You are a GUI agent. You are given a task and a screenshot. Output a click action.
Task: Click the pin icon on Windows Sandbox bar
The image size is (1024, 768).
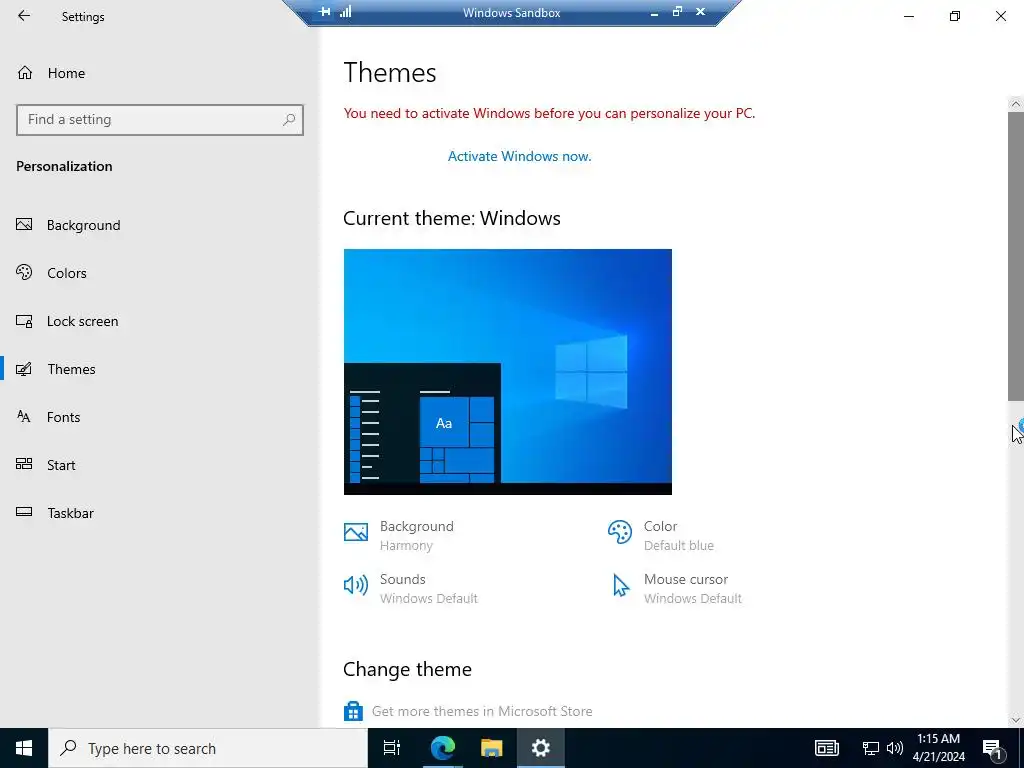[325, 12]
